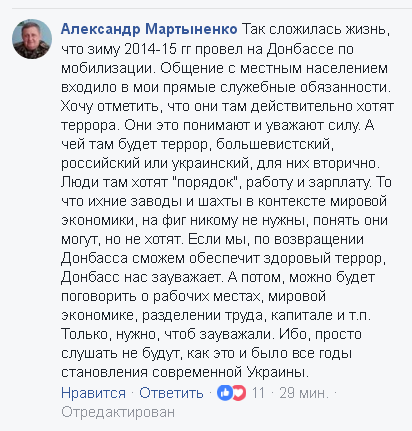The height and width of the screenshot is (431, 412).
Task: Click the phrase "Так сложилась жизнь"
Action: 314,29
